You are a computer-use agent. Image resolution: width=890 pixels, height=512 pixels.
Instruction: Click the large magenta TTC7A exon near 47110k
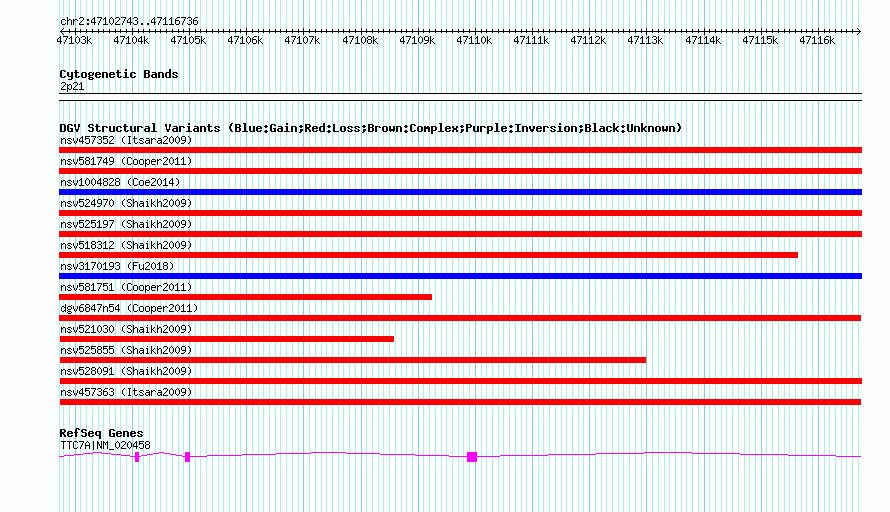click(472, 457)
